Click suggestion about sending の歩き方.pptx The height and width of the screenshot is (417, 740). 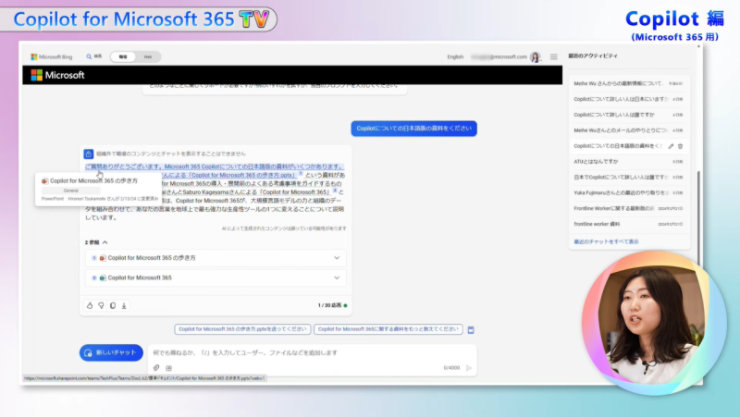click(x=243, y=329)
